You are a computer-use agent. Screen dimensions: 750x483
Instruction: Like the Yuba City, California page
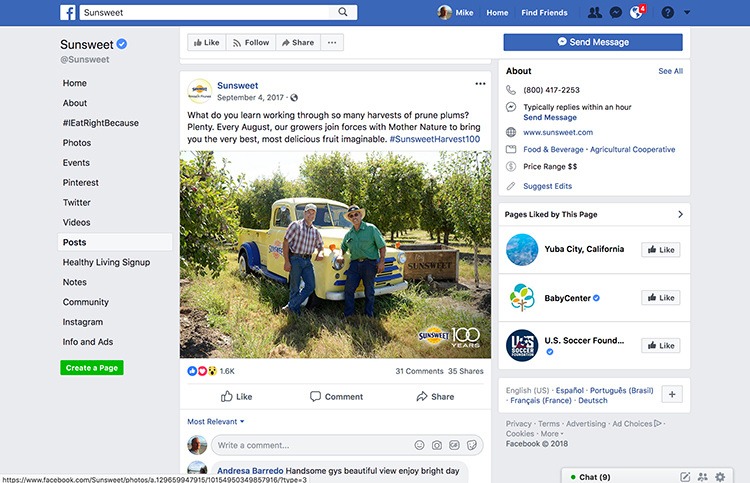pyautogui.click(x=661, y=250)
